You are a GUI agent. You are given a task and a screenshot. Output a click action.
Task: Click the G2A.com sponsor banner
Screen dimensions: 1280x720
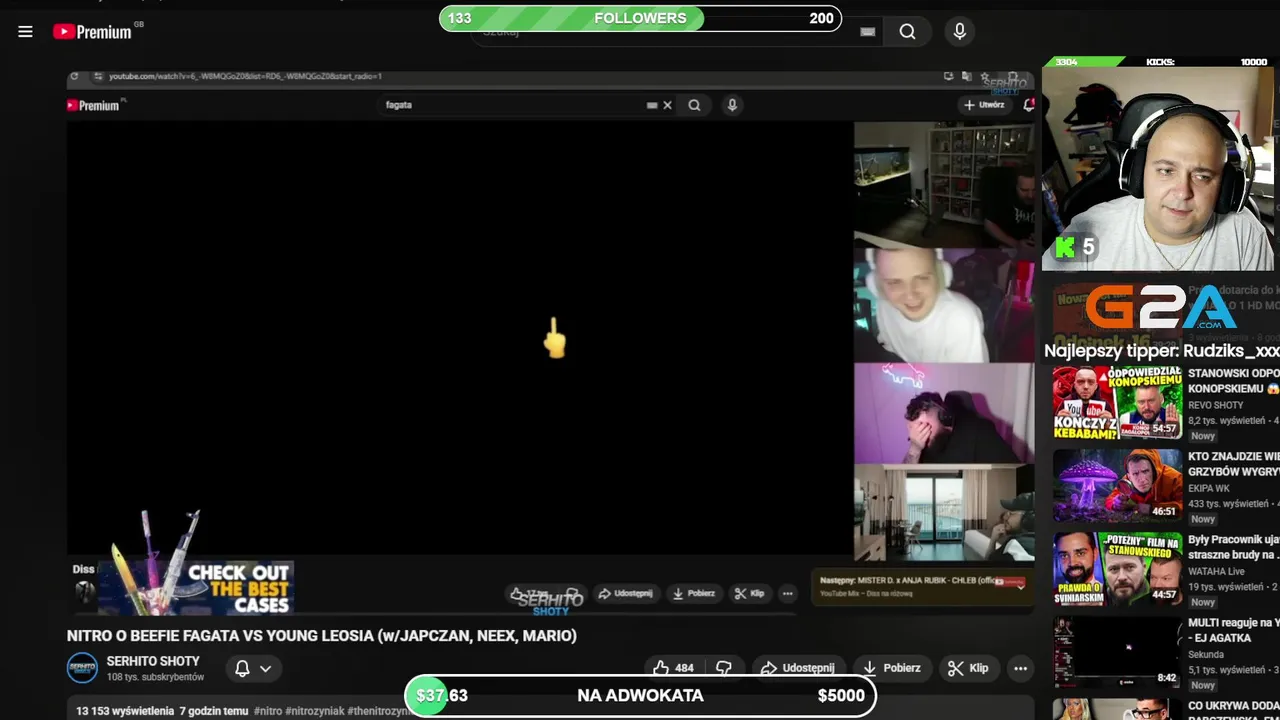[1161, 308]
